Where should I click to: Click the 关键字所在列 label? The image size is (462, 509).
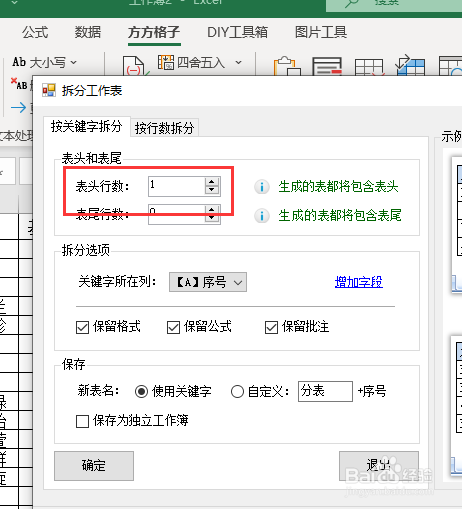tap(117, 282)
